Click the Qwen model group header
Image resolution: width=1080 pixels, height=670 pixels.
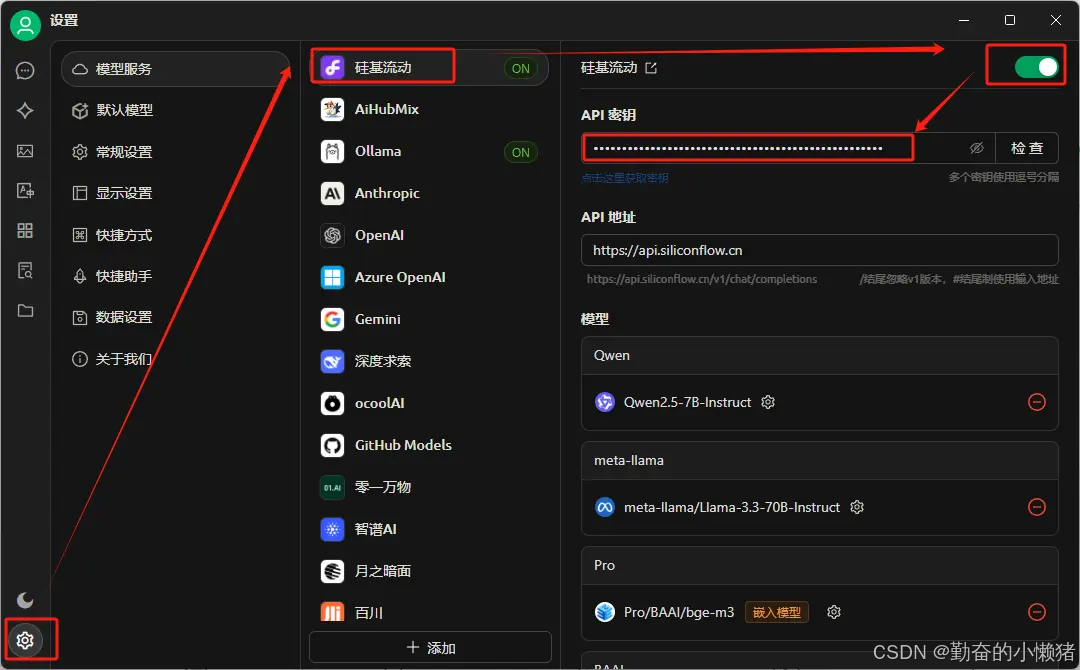pos(820,355)
